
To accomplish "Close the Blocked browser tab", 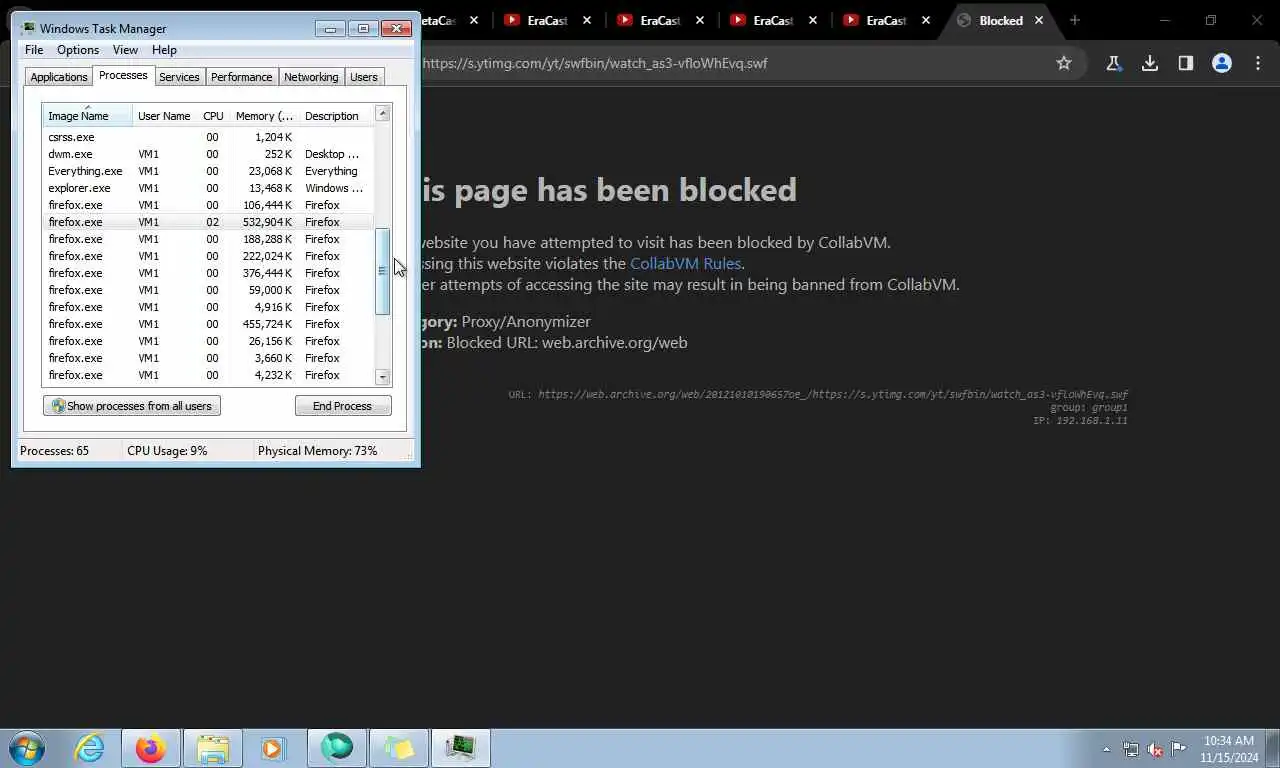I will 1039,20.
